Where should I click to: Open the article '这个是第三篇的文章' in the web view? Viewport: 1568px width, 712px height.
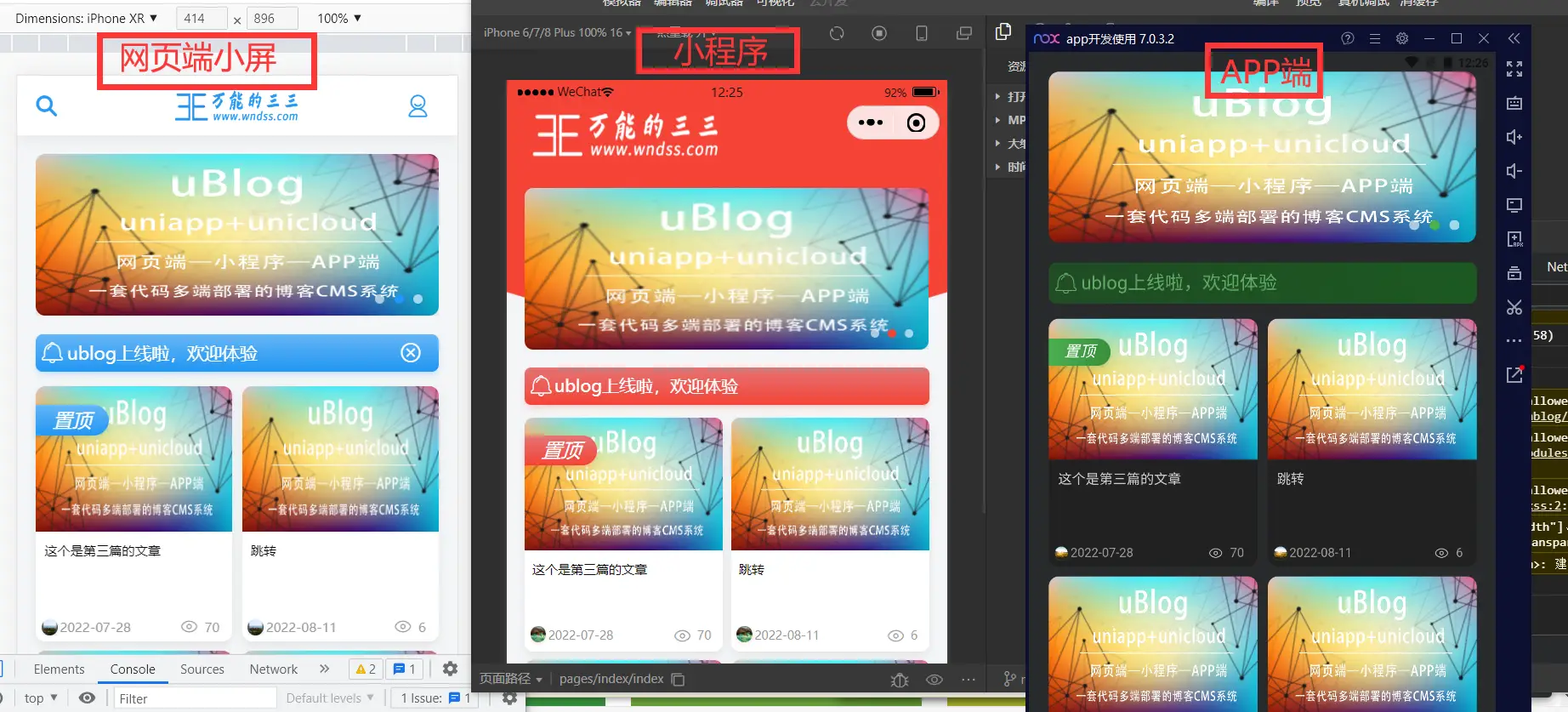coord(134,514)
